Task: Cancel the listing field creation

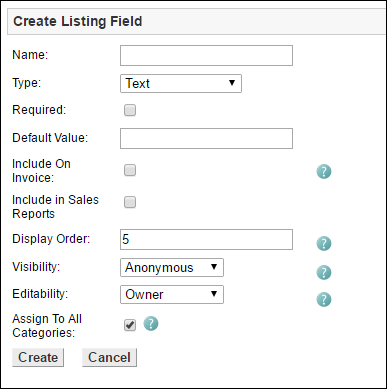Action: pyautogui.click(x=109, y=358)
